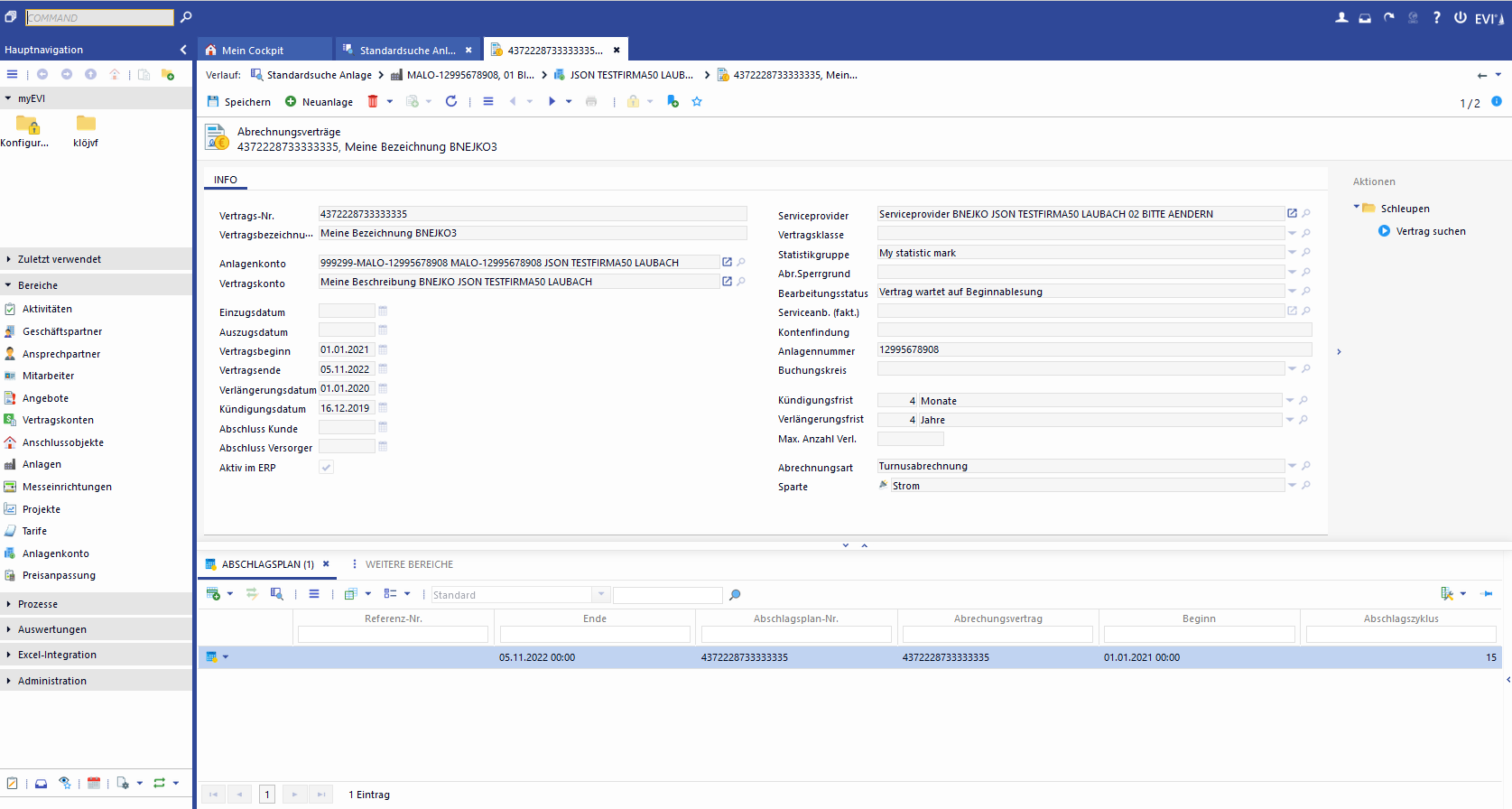The image size is (1512, 809).
Task: Collapse the Hauptnavigation sidebar
Action: [x=183, y=51]
